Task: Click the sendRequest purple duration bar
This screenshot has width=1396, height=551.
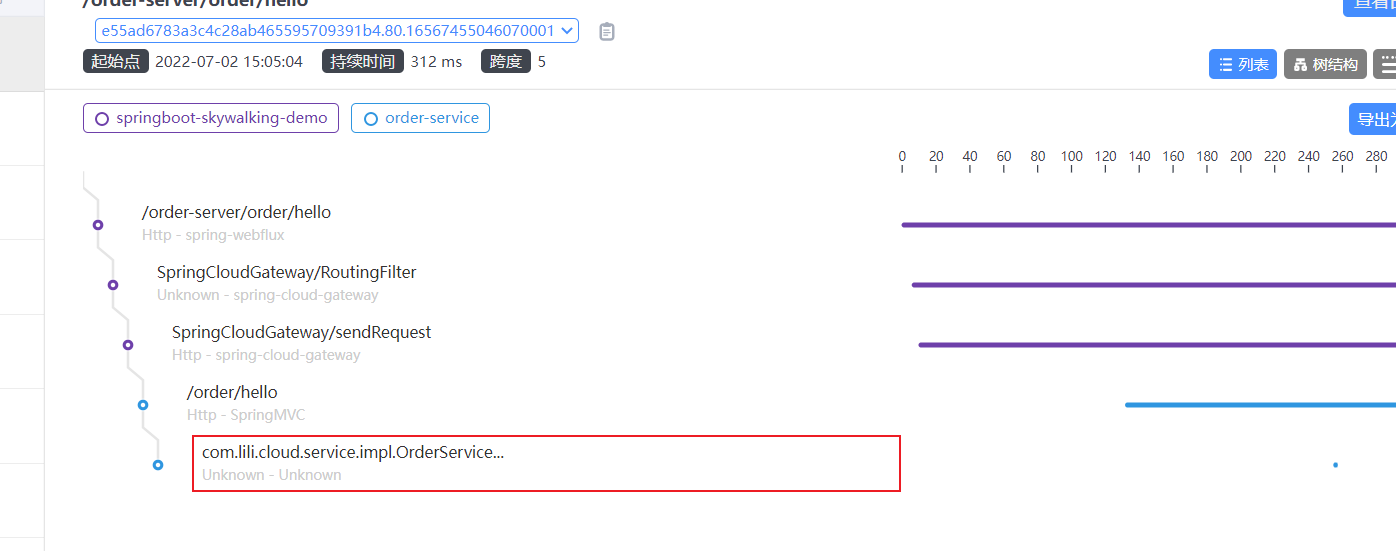Action: (1157, 345)
